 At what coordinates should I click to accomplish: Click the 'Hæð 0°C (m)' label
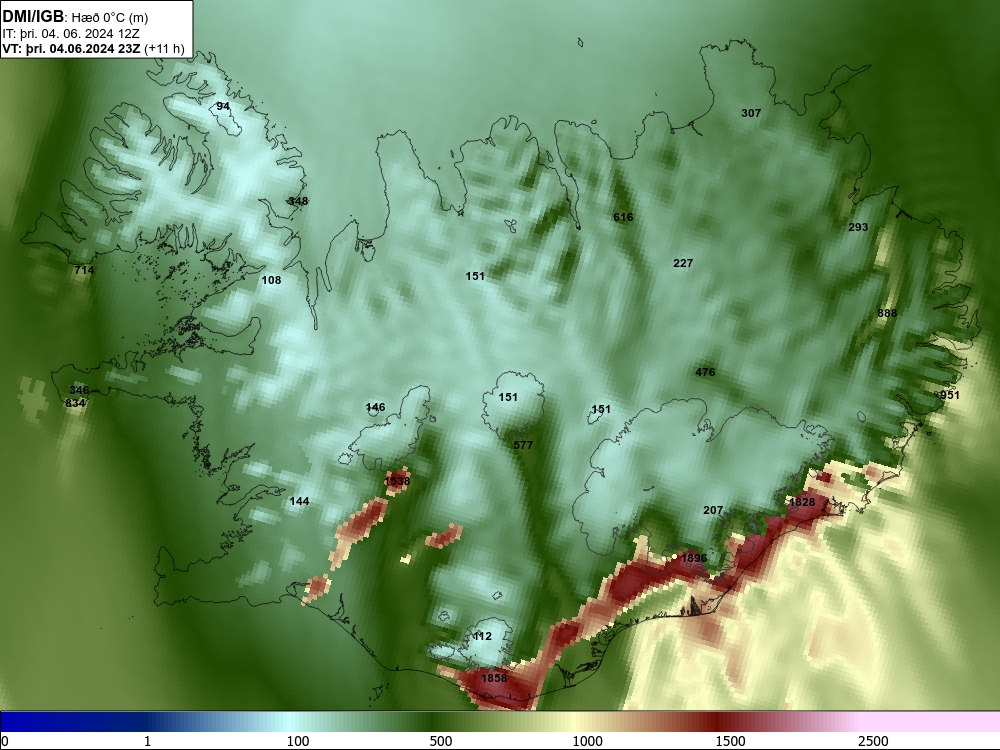109,18
